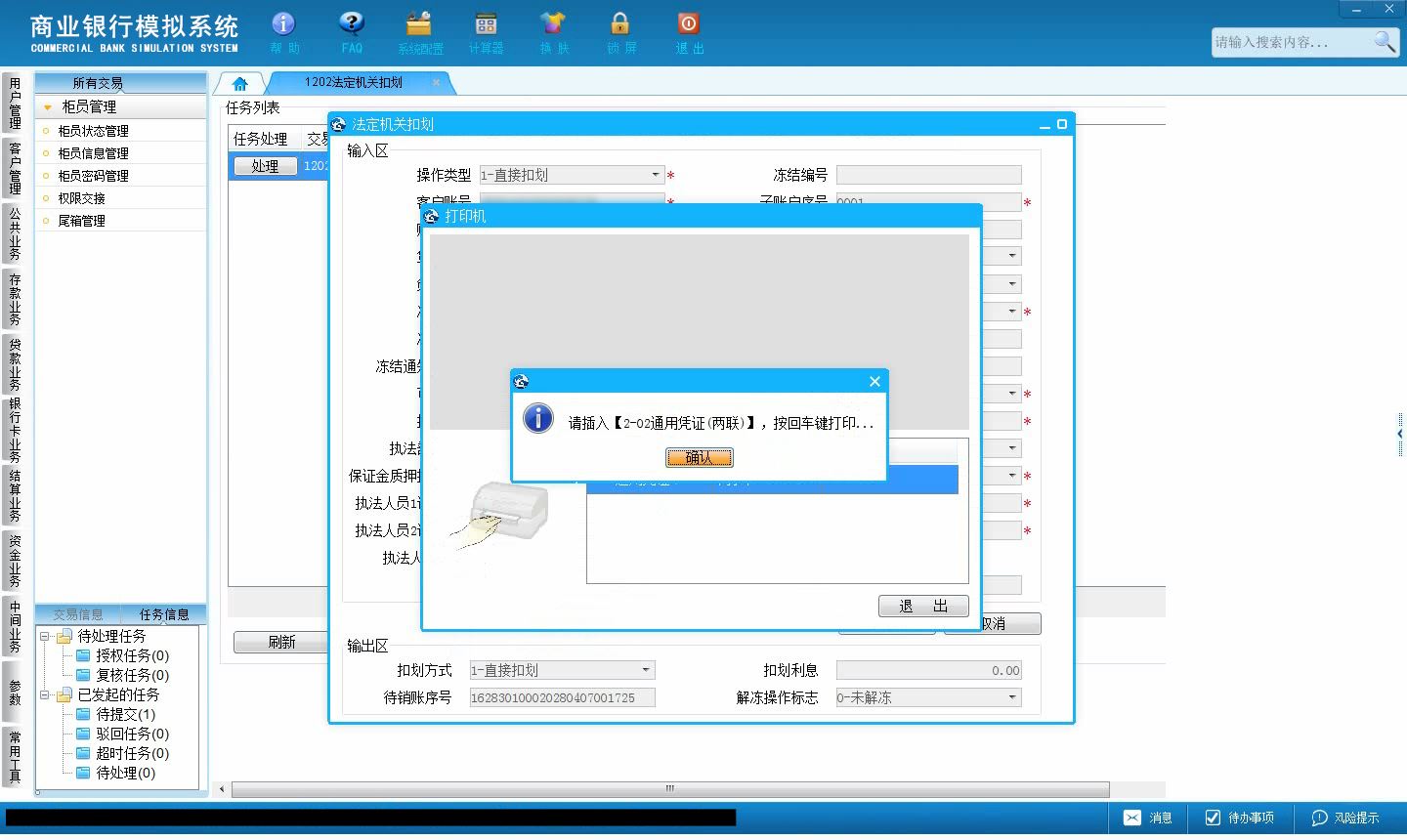Click the 扣划利息 amount field
The width and height of the screenshot is (1407, 840).
pos(929,670)
